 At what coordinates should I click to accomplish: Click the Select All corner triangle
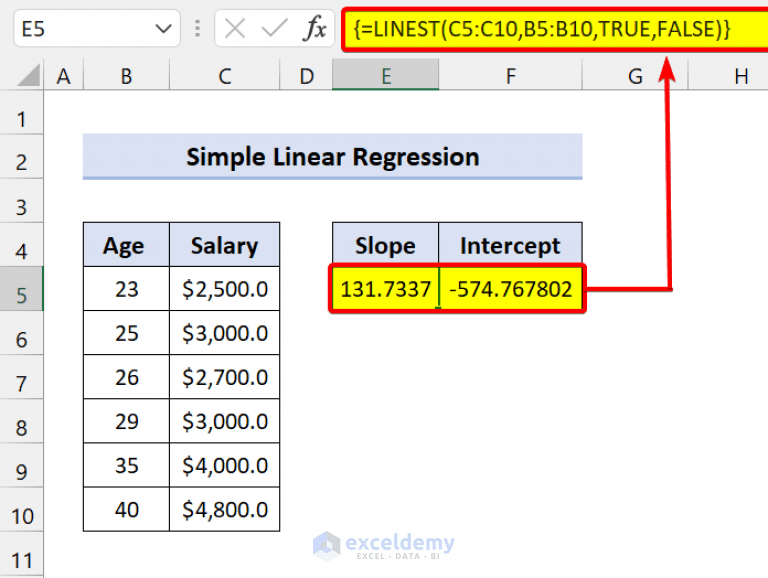pos(28,76)
